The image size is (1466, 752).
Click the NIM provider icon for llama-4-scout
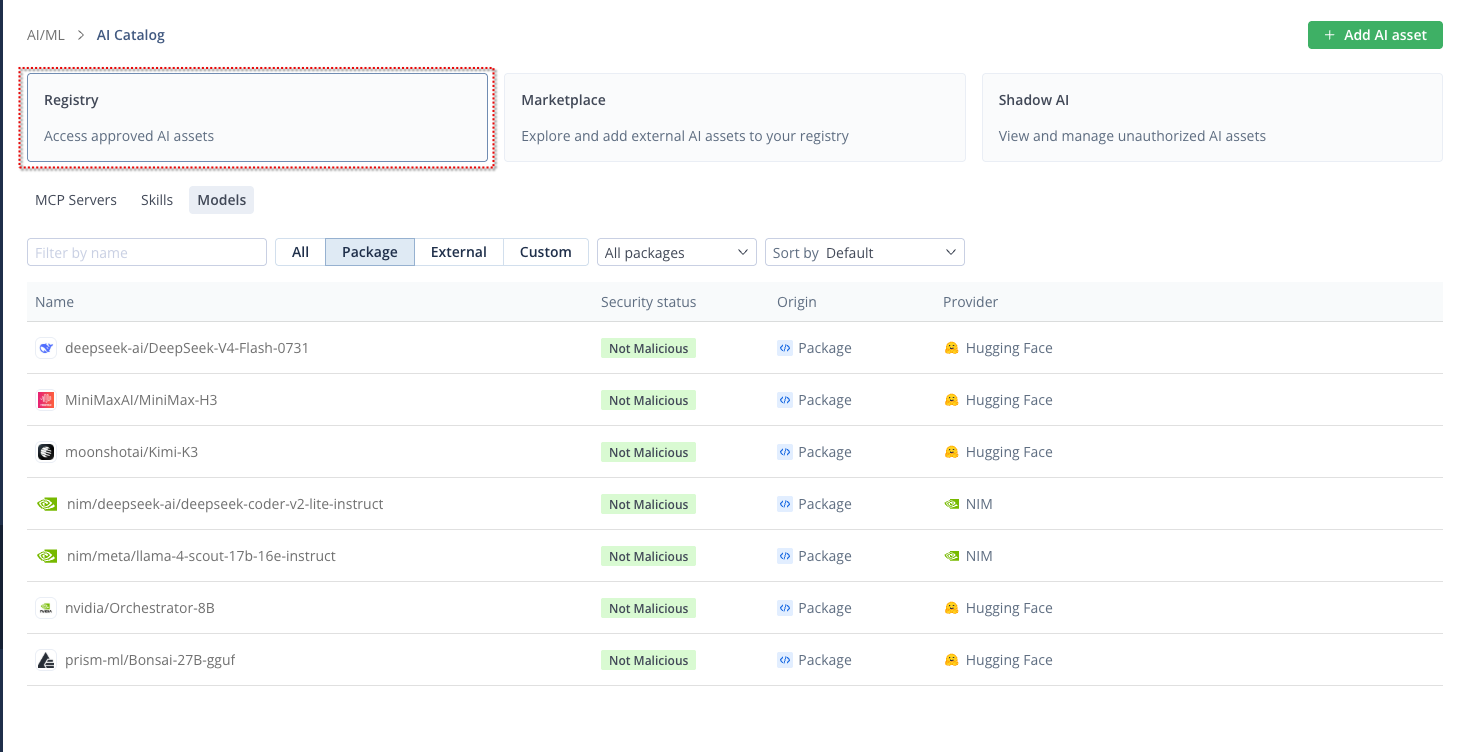click(x=952, y=556)
